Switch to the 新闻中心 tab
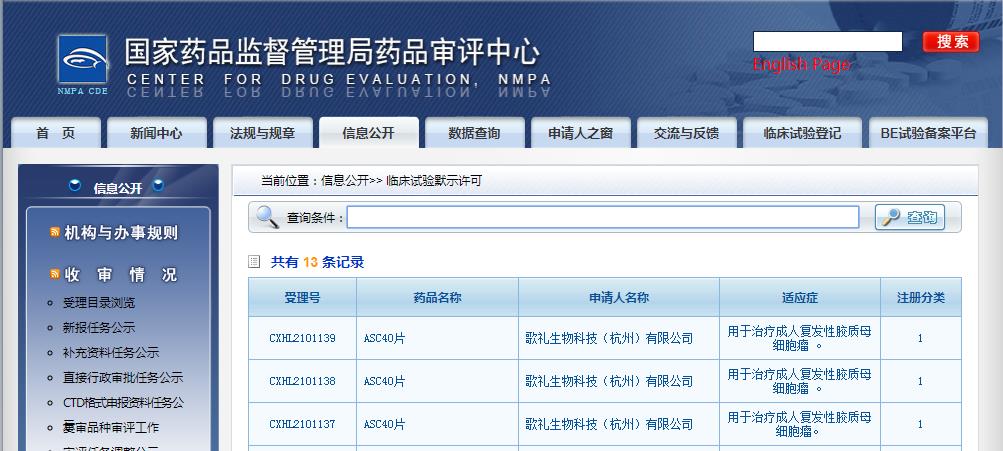This screenshot has height=451, width=1003. click(155, 133)
